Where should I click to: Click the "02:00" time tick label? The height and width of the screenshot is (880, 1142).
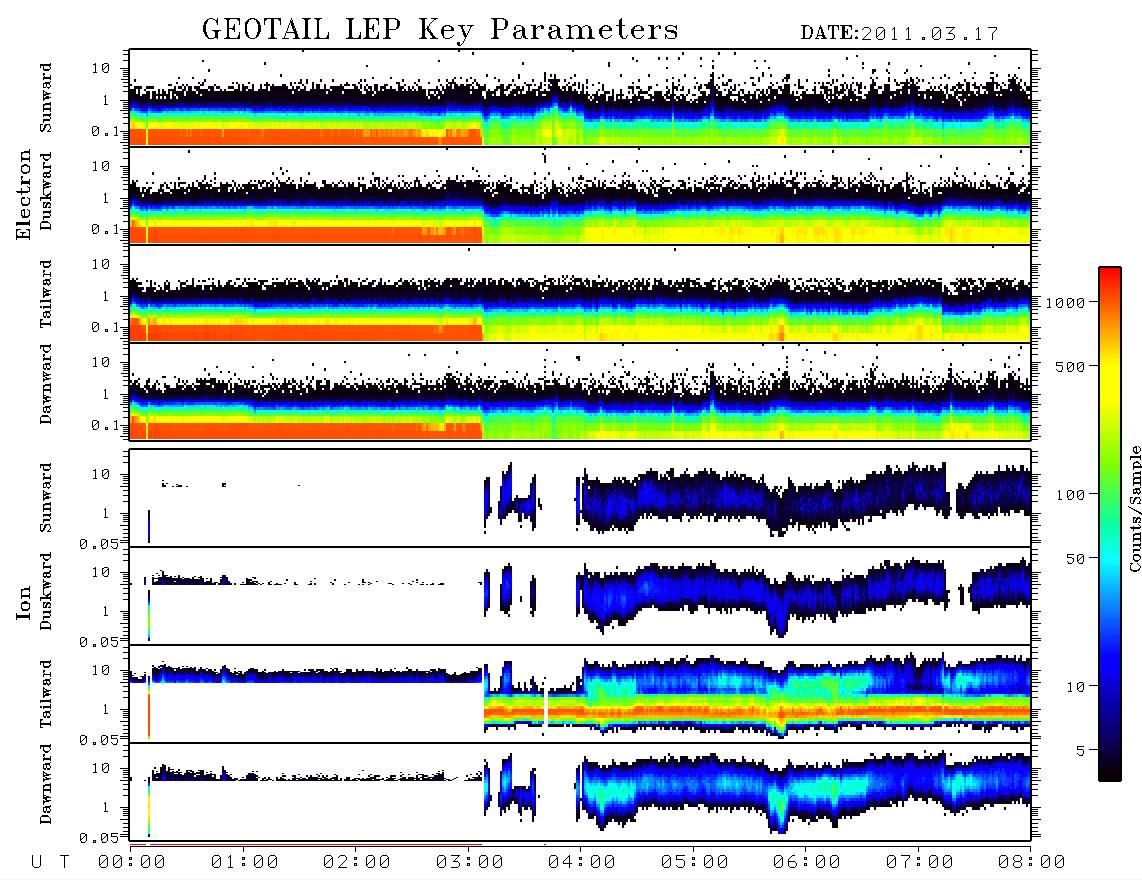click(x=357, y=863)
